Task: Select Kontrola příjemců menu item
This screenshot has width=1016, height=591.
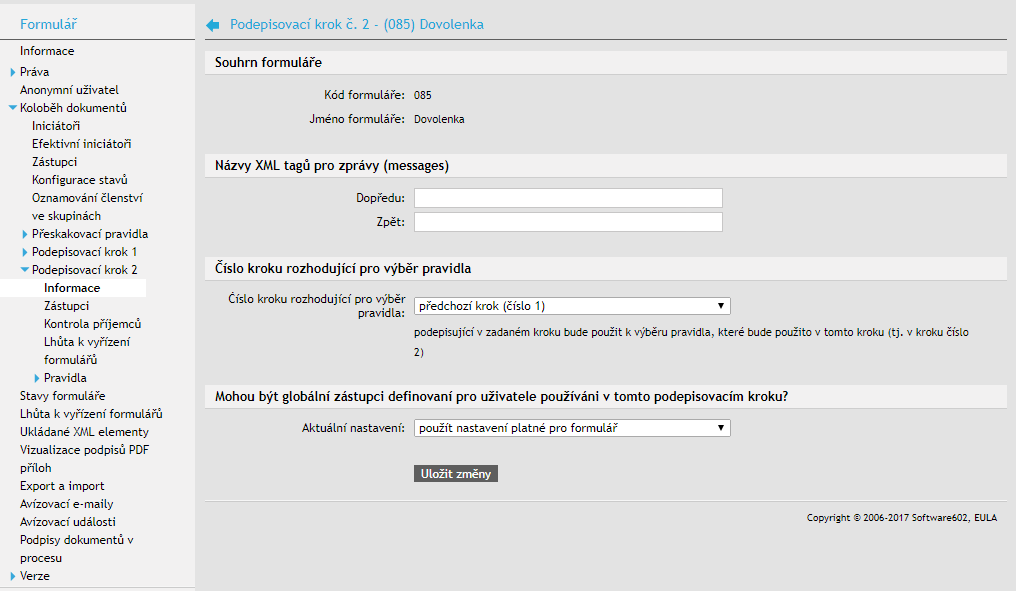Action: tap(92, 324)
